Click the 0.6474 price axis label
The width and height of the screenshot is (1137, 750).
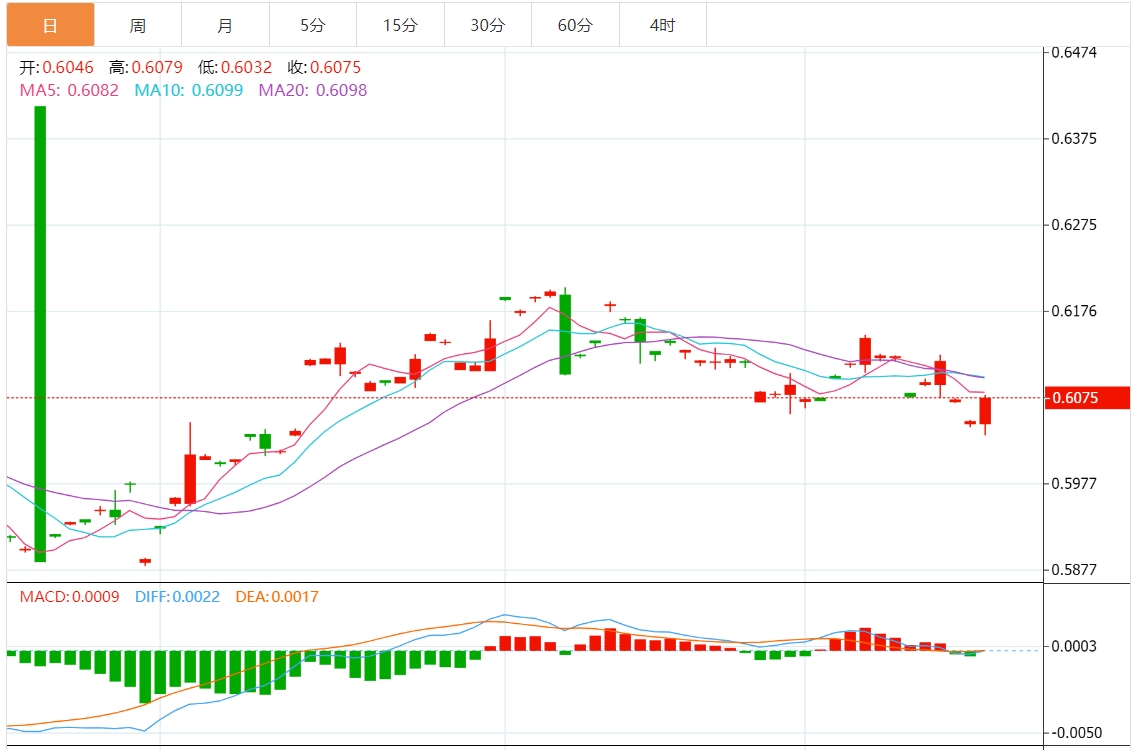1074,52
